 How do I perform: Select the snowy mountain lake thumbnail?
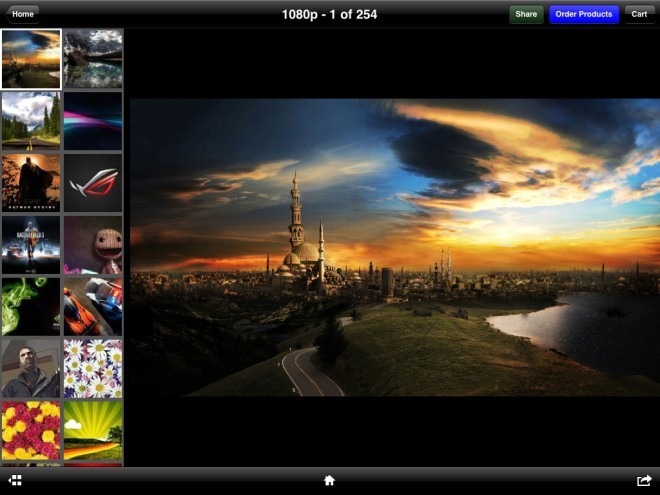(x=93, y=59)
